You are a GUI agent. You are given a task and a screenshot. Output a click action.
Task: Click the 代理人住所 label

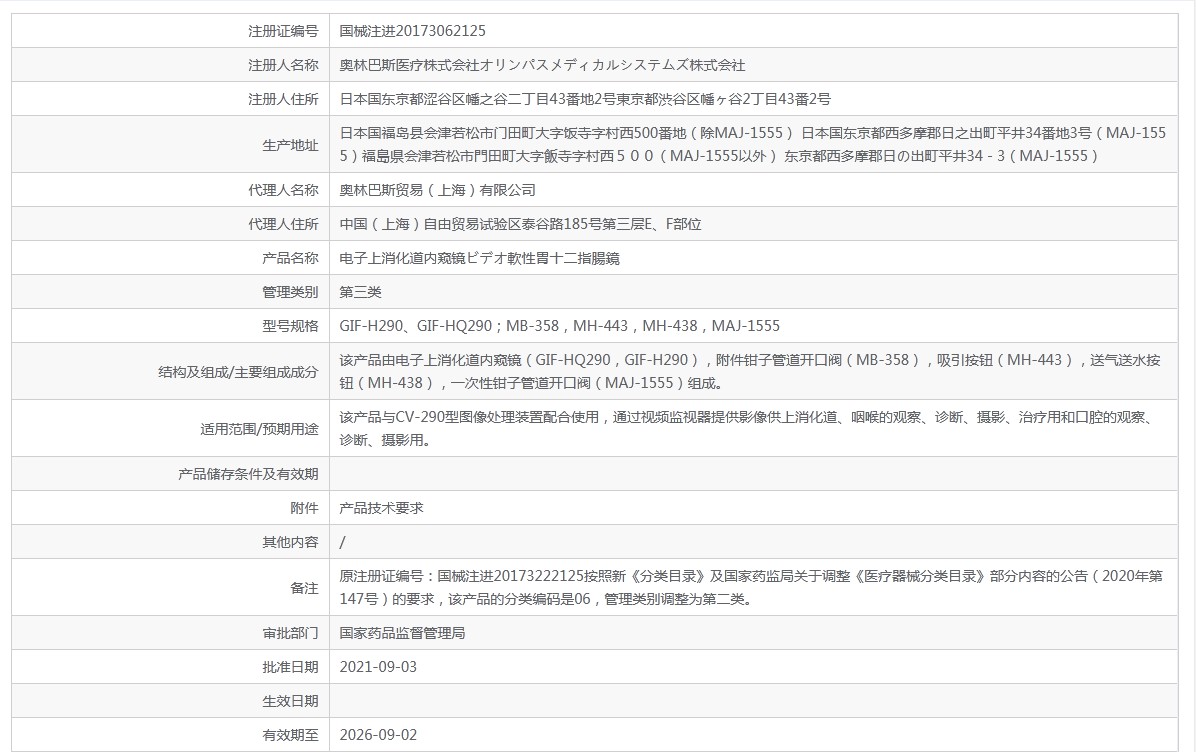coord(283,224)
